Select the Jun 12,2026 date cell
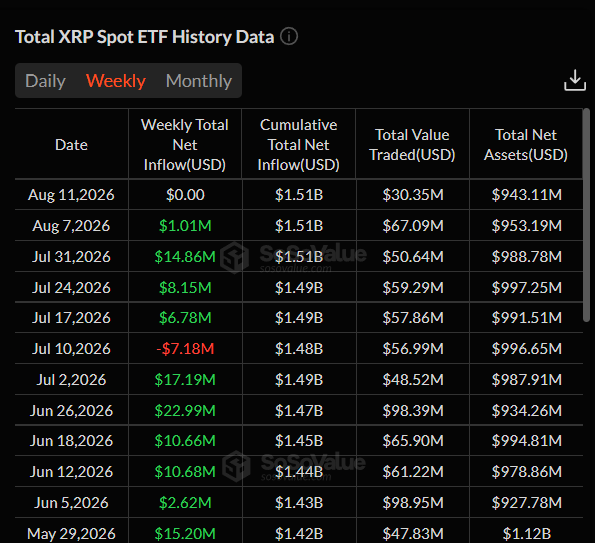 tap(71, 472)
